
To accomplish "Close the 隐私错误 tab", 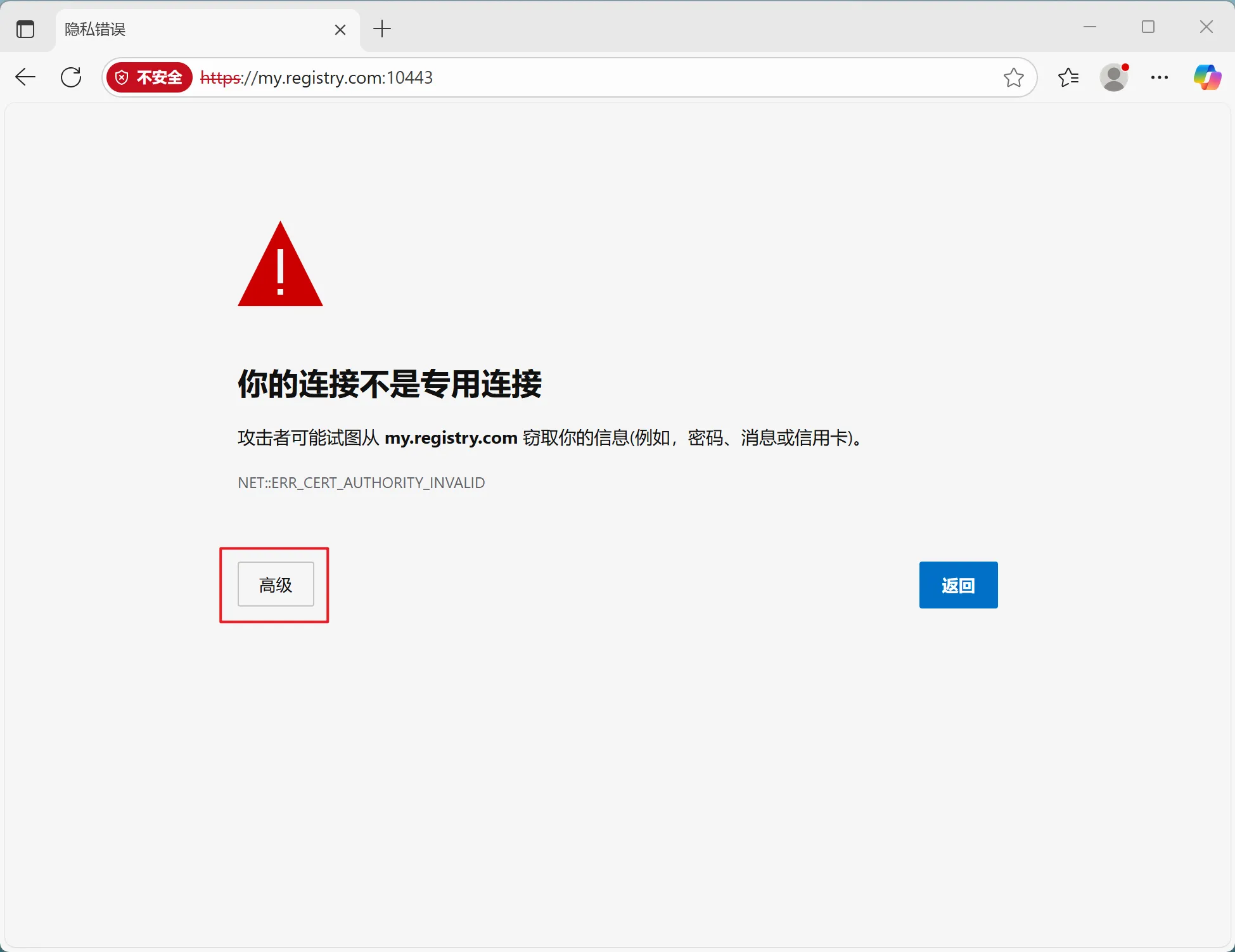I will 340,30.
